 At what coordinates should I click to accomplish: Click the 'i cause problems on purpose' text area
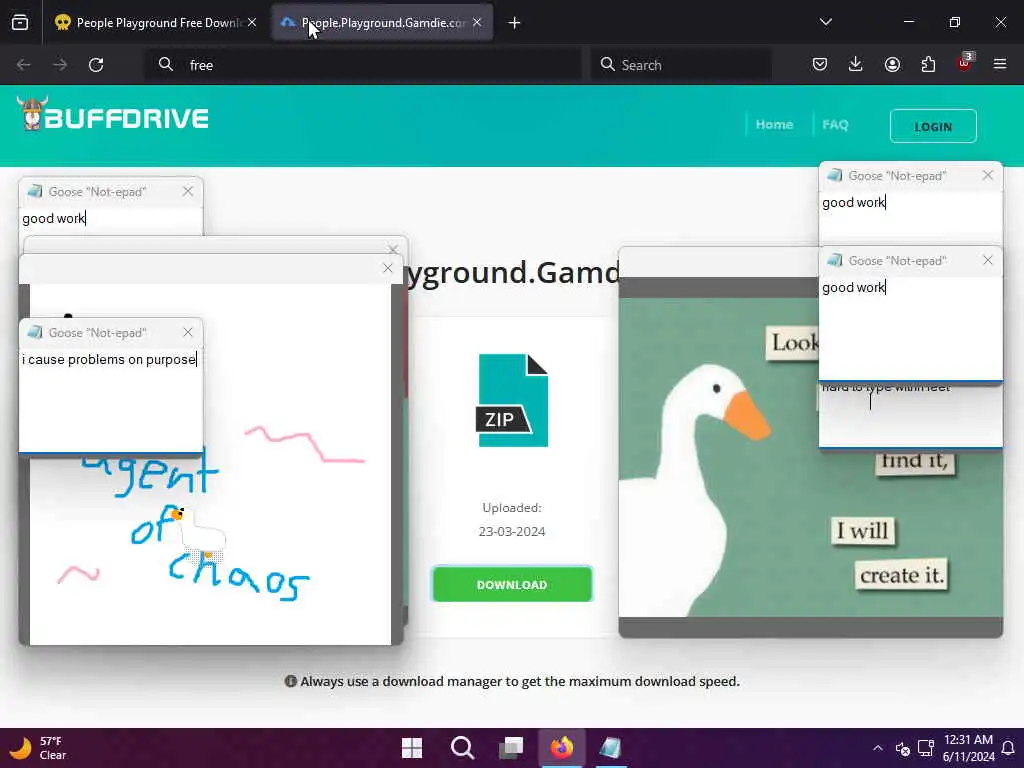pyautogui.click(x=110, y=398)
